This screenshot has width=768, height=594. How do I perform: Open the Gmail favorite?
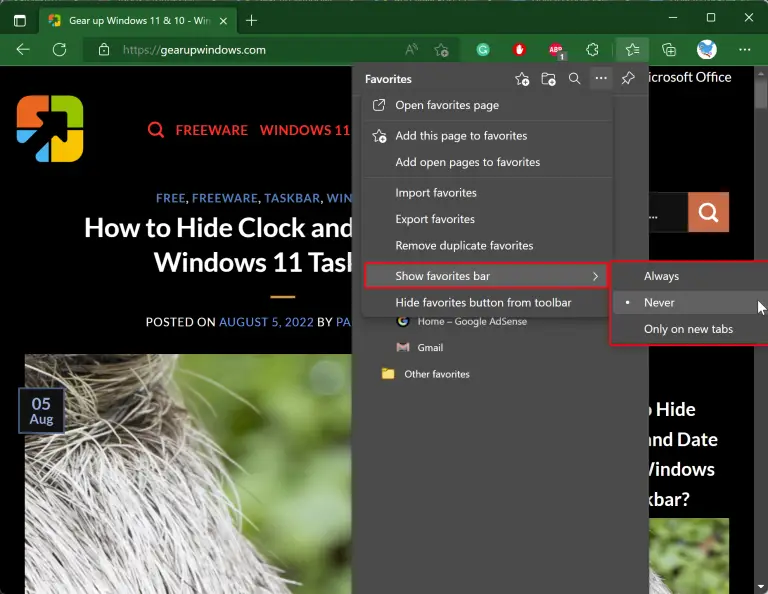coord(420,348)
